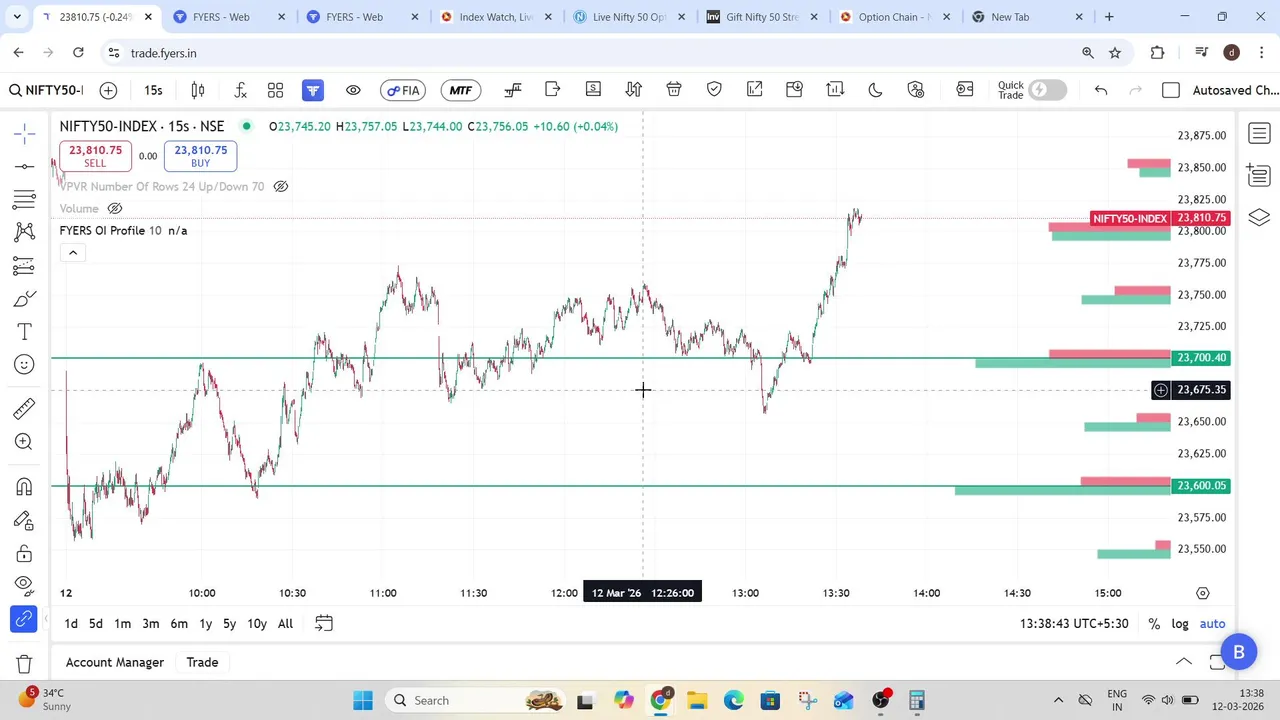The image size is (1280, 720).
Task: Toggle dark mode moon icon
Action: pyautogui.click(x=875, y=90)
